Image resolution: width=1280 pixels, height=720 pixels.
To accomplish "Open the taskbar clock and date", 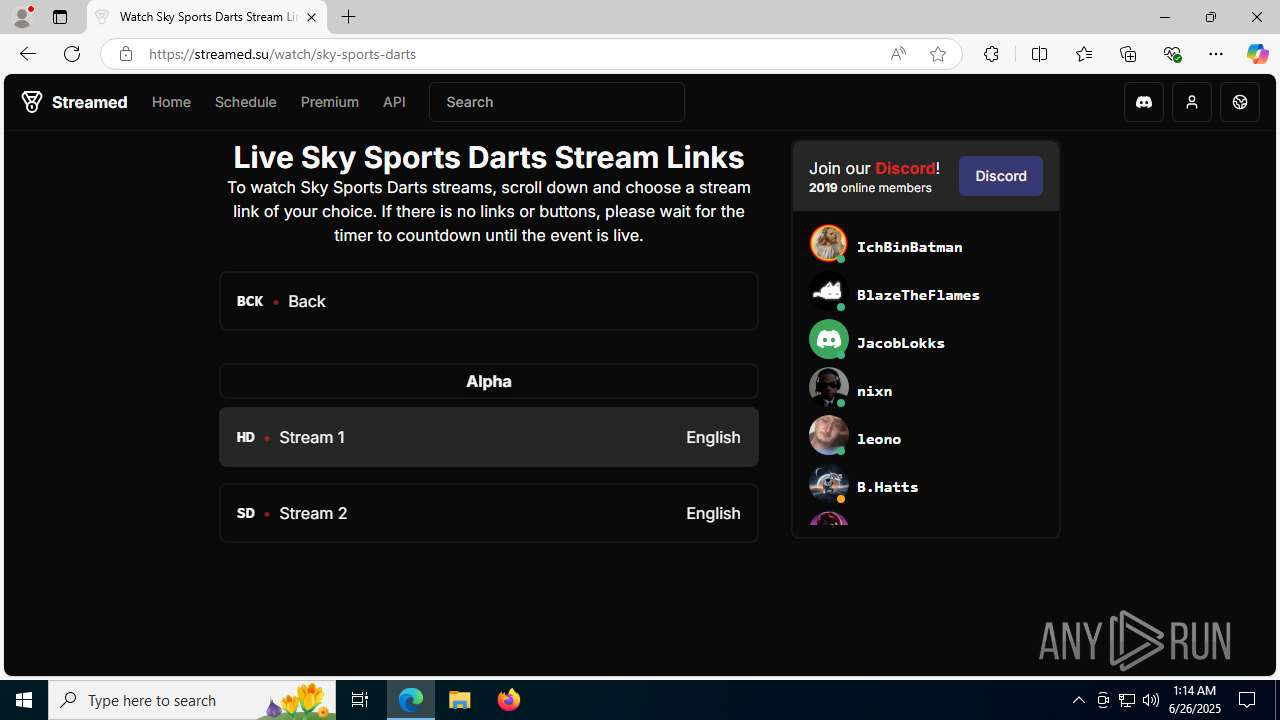I will tap(1195, 700).
